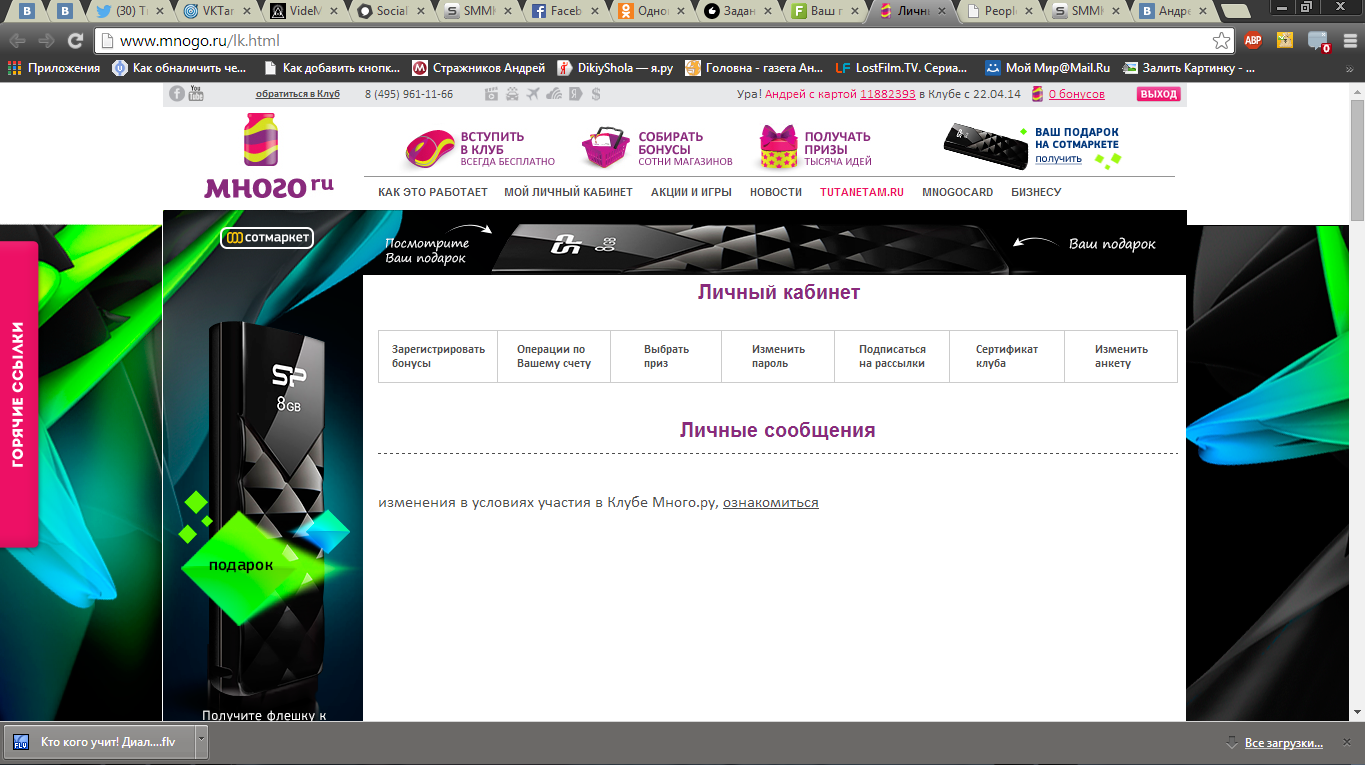Select the Выбрать приз tab
1365x765 pixels.
tap(666, 356)
